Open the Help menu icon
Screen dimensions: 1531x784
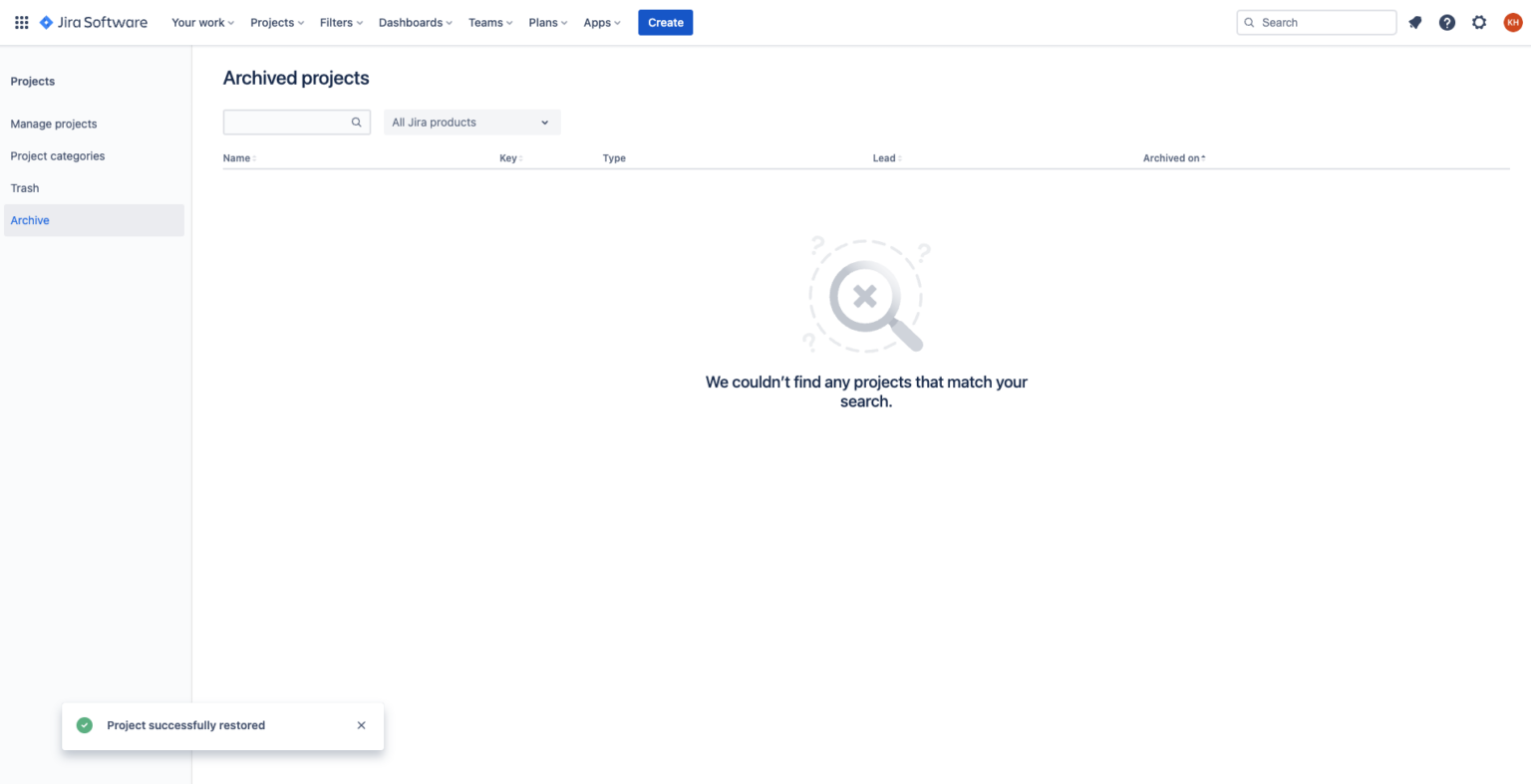pos(1446,21)
